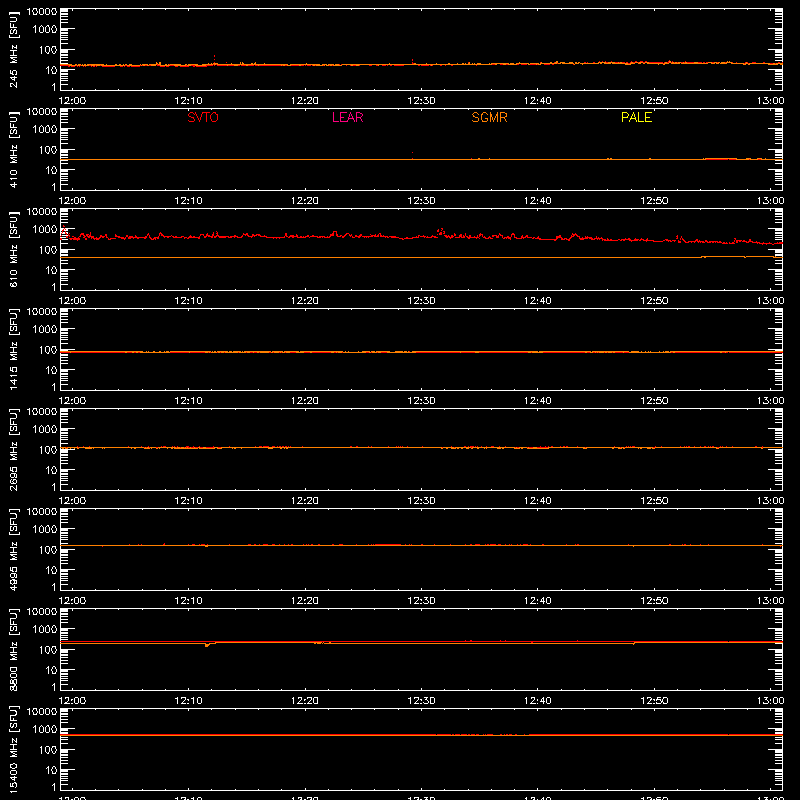Screen dimensions: 800x800
Task: Click the 100 tick on 610 MHz axis
Action: point(48,250)
